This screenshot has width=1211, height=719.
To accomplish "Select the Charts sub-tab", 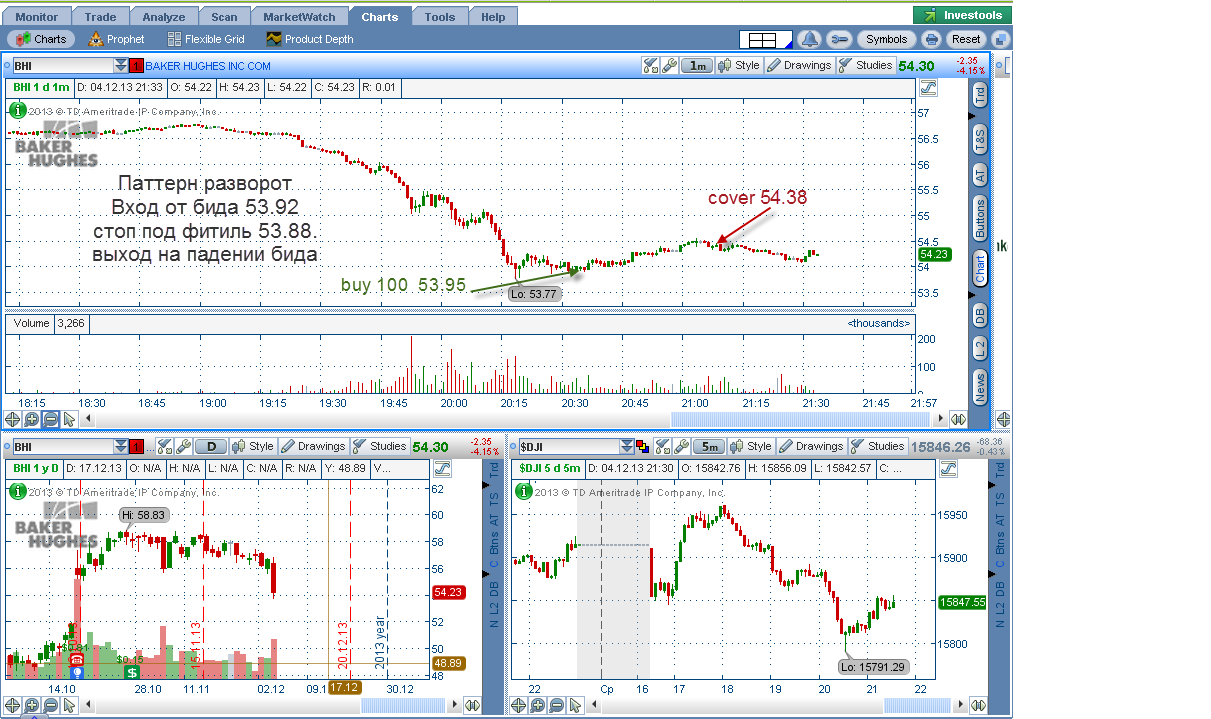I will [x=41, y=39].
